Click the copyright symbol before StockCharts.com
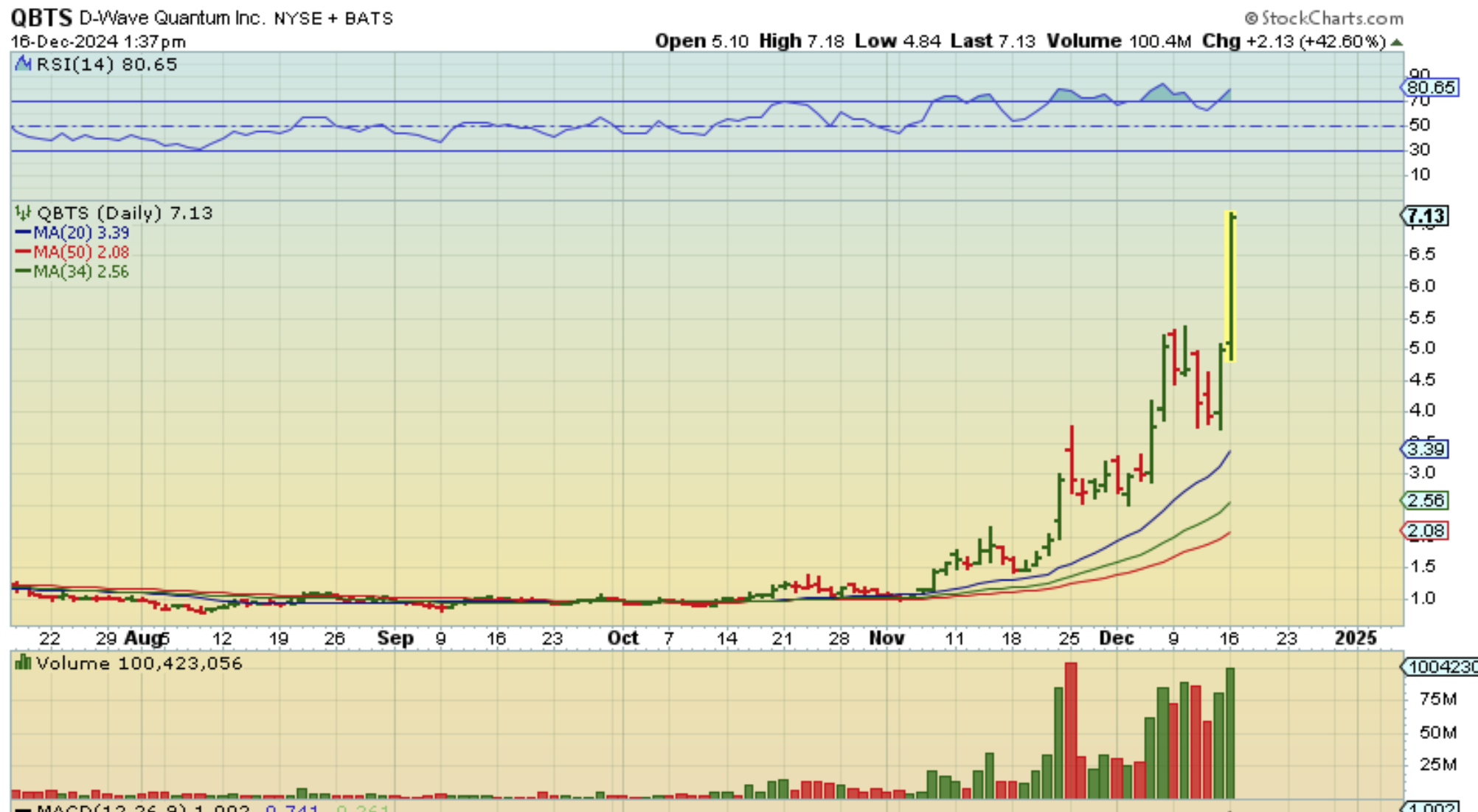 point(1252,18)
